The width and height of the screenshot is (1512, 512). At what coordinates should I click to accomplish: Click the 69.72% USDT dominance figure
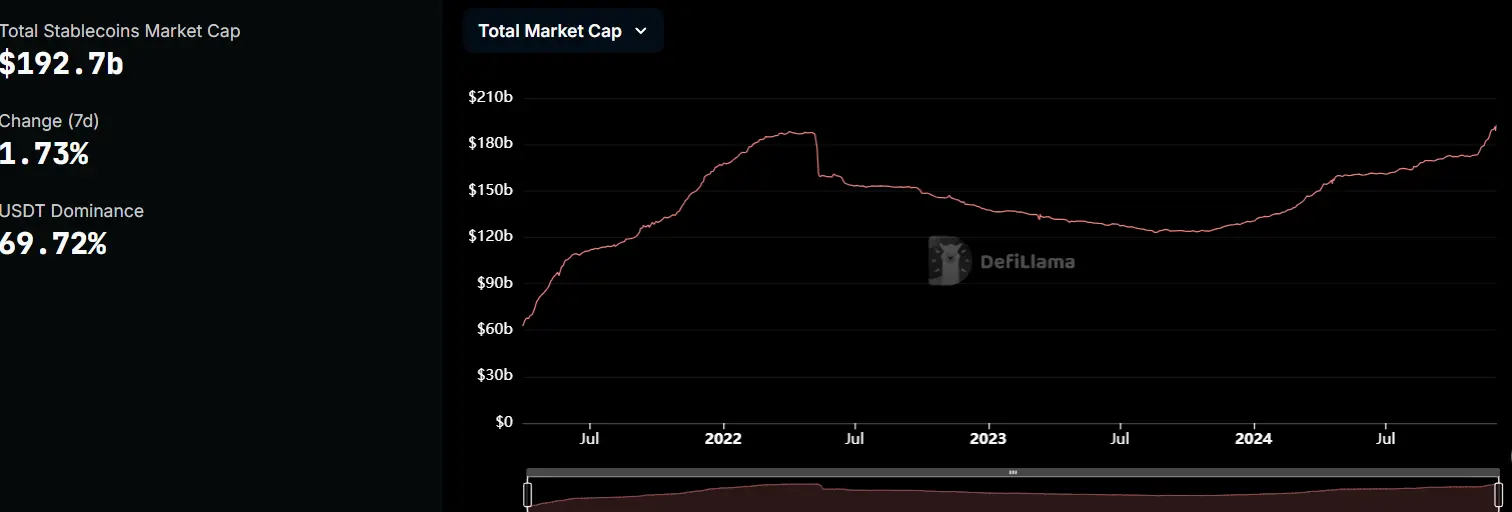pyautogui.click(x=53, y=243)
